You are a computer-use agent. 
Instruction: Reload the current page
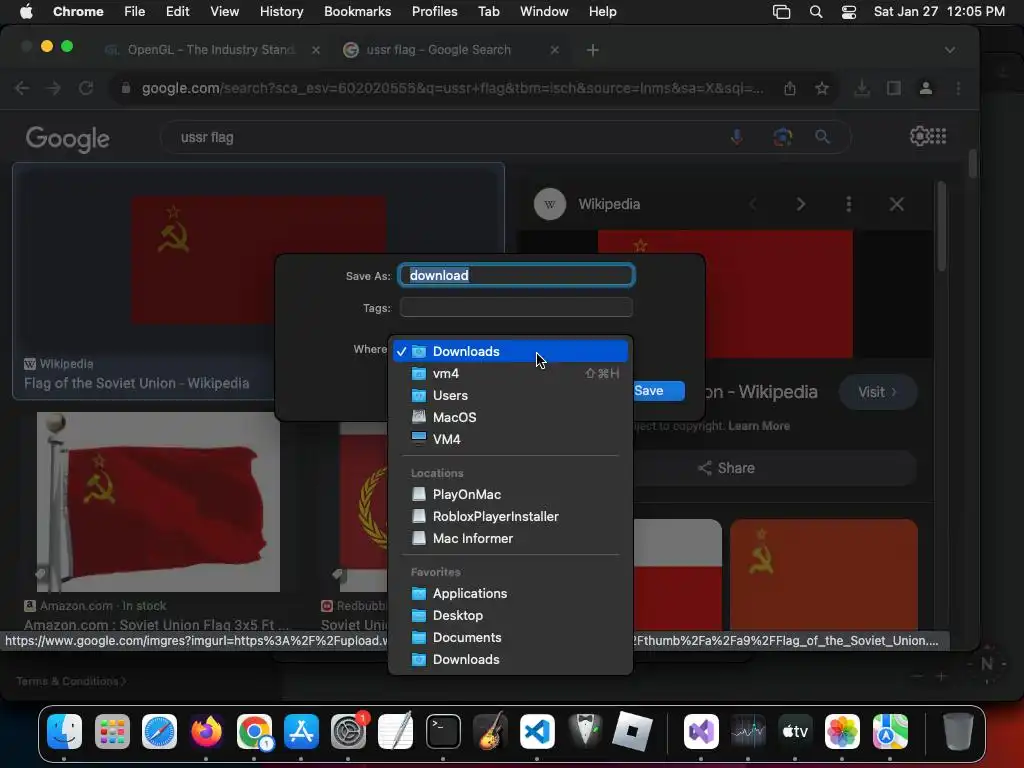point(86,88)
